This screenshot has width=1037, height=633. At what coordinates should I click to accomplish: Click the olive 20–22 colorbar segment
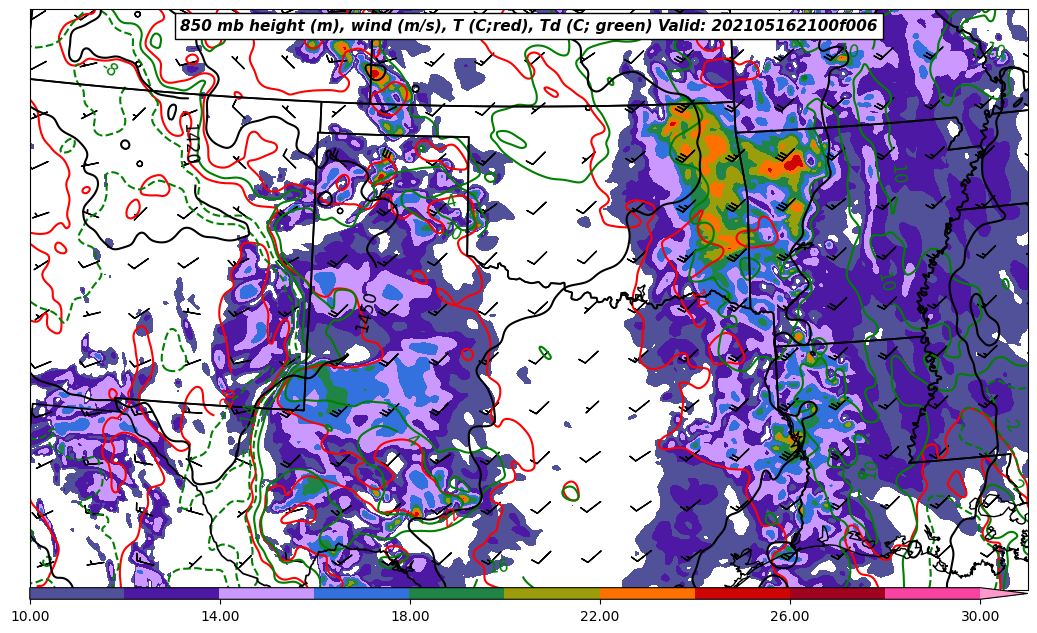point(552,594)
